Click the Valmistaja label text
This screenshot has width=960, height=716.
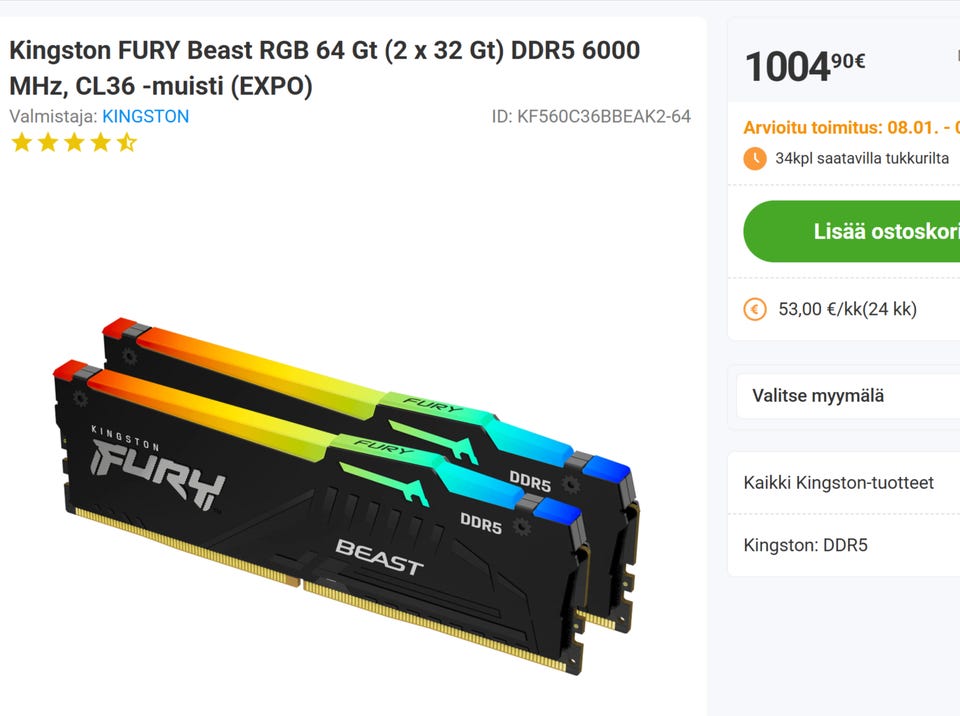click(53, 116)
